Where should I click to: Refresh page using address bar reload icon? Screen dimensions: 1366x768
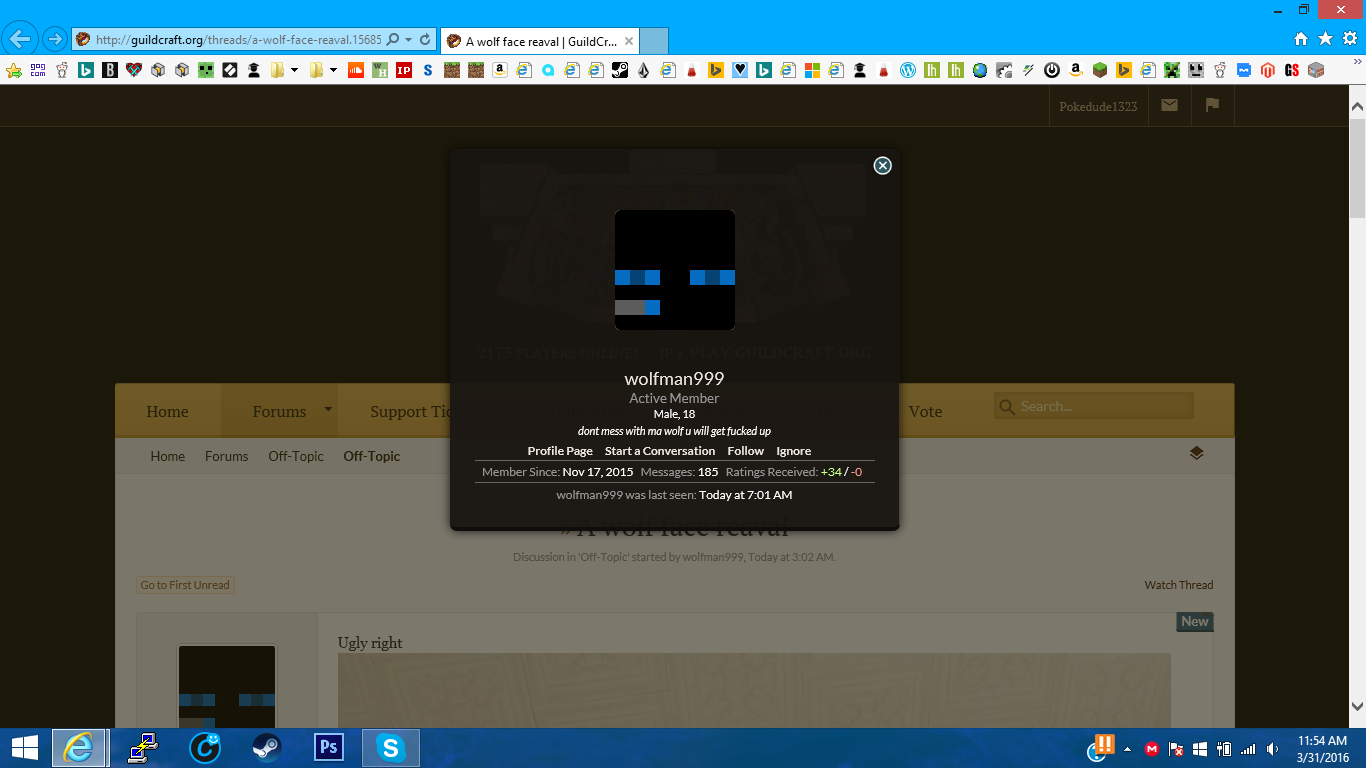[425, 40]
